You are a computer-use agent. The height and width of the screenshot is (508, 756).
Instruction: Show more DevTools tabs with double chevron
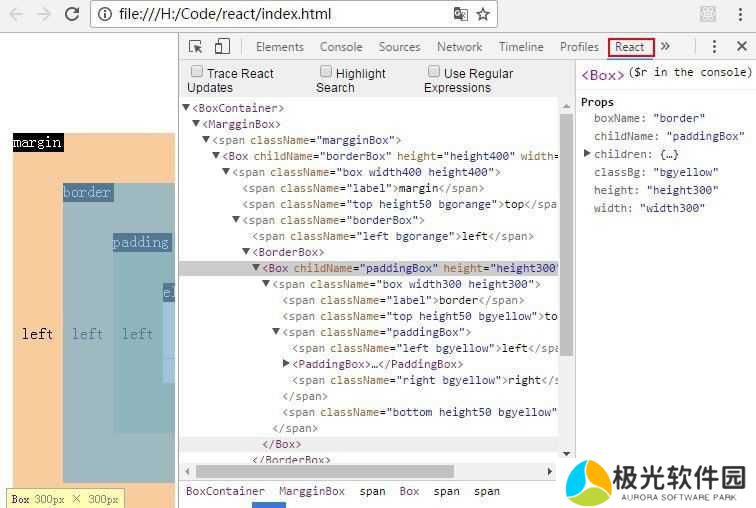point(665,47)
